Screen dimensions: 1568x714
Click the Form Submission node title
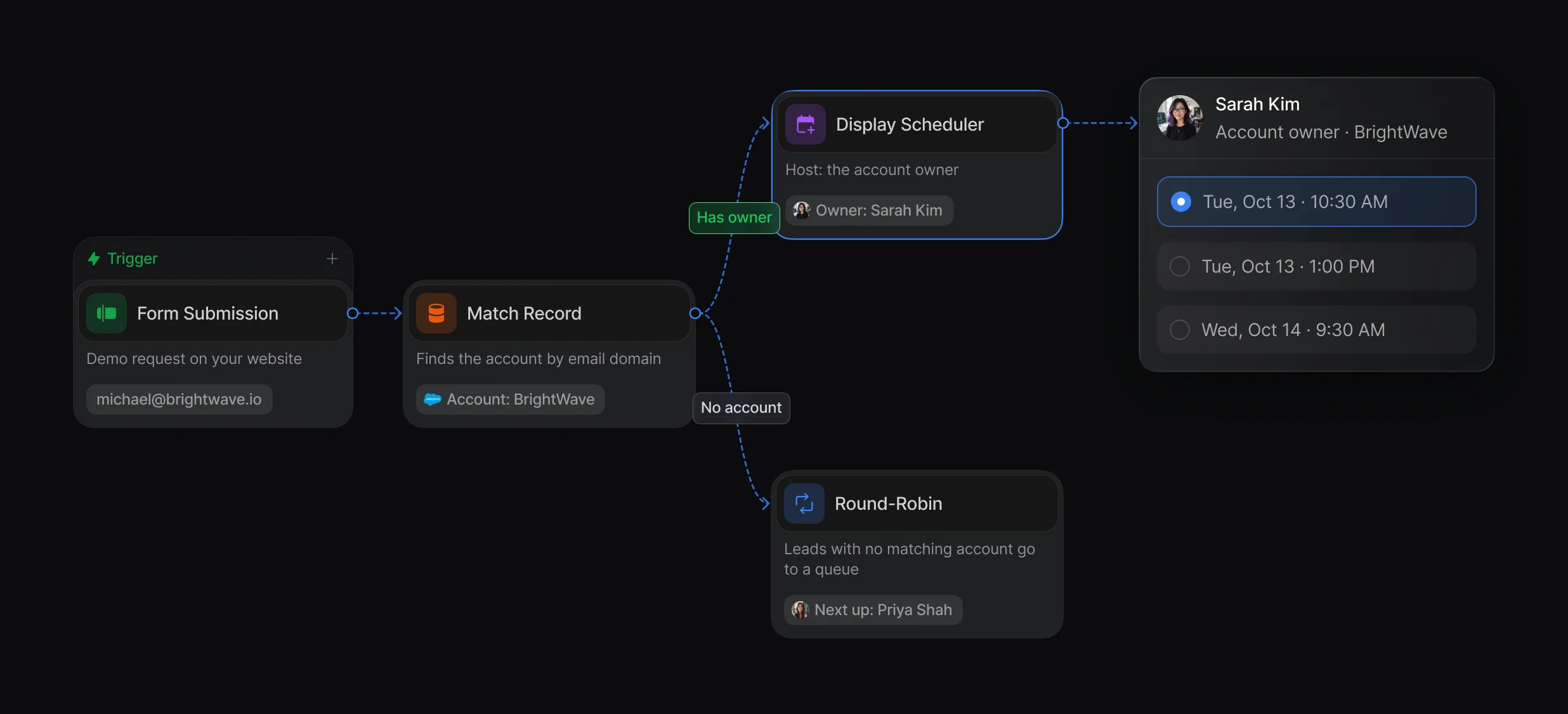click(208, 313)
